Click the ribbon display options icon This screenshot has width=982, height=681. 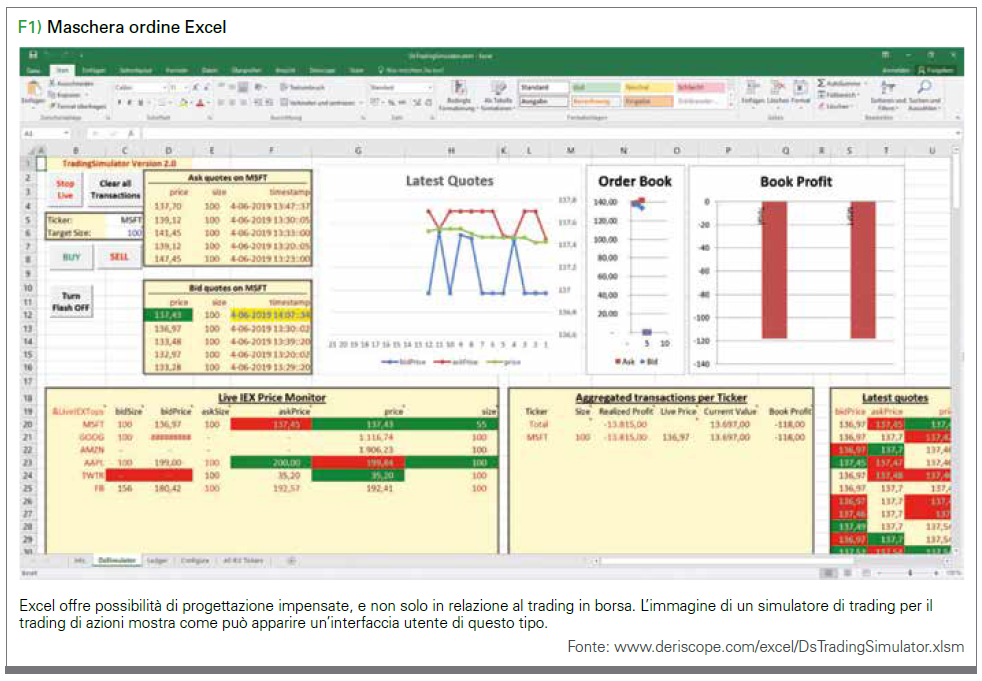tap(885, 55)
